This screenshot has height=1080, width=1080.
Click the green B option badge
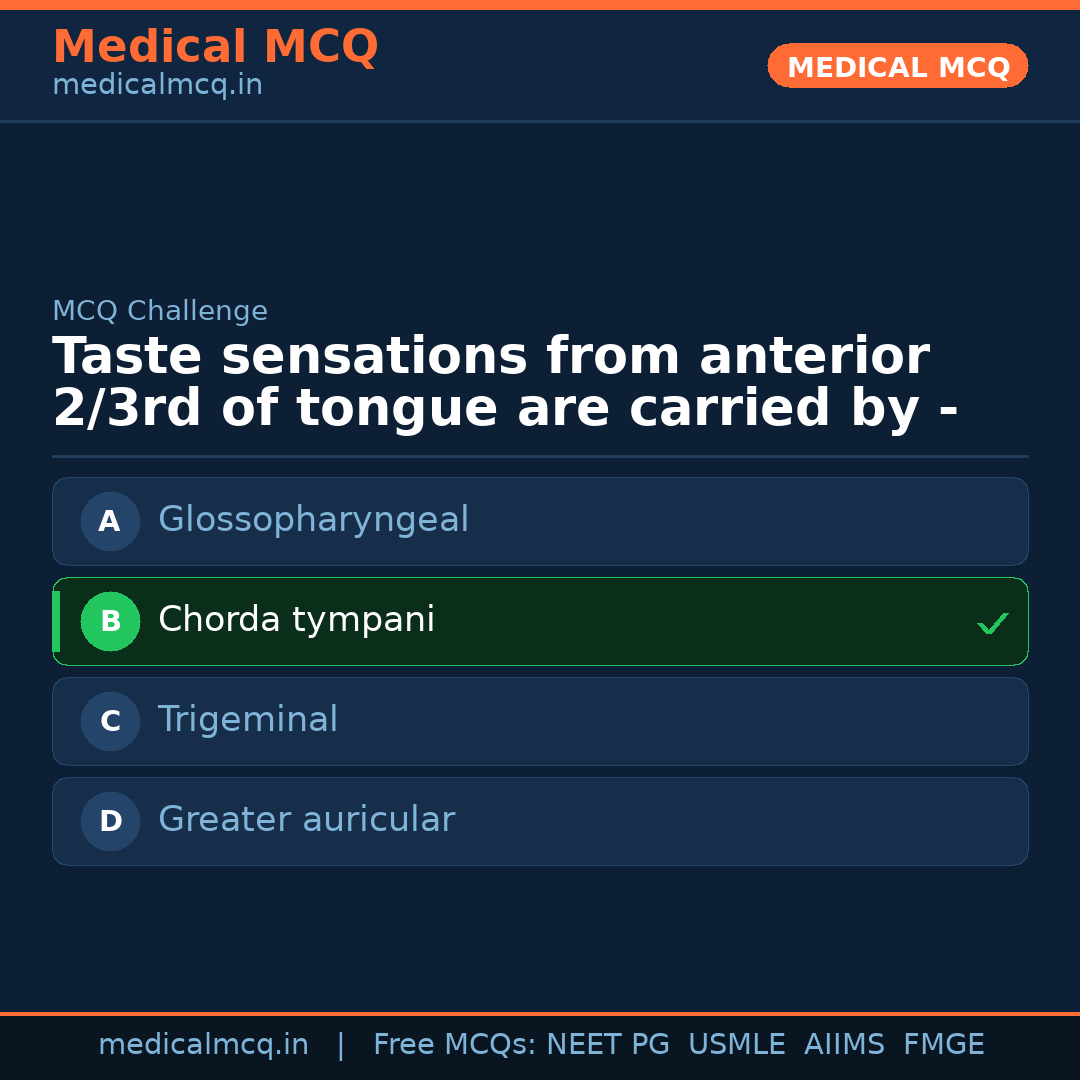click(110, 621)
